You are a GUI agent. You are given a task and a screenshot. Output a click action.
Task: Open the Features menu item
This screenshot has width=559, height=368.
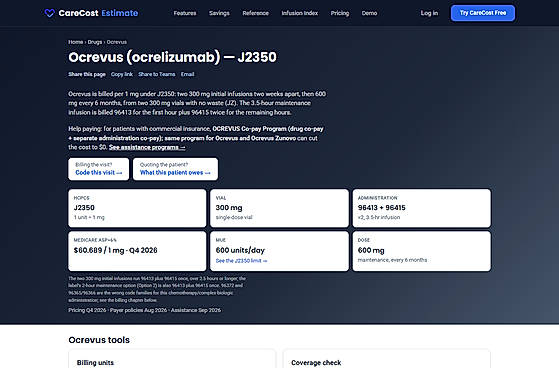(x=185, y=13)
